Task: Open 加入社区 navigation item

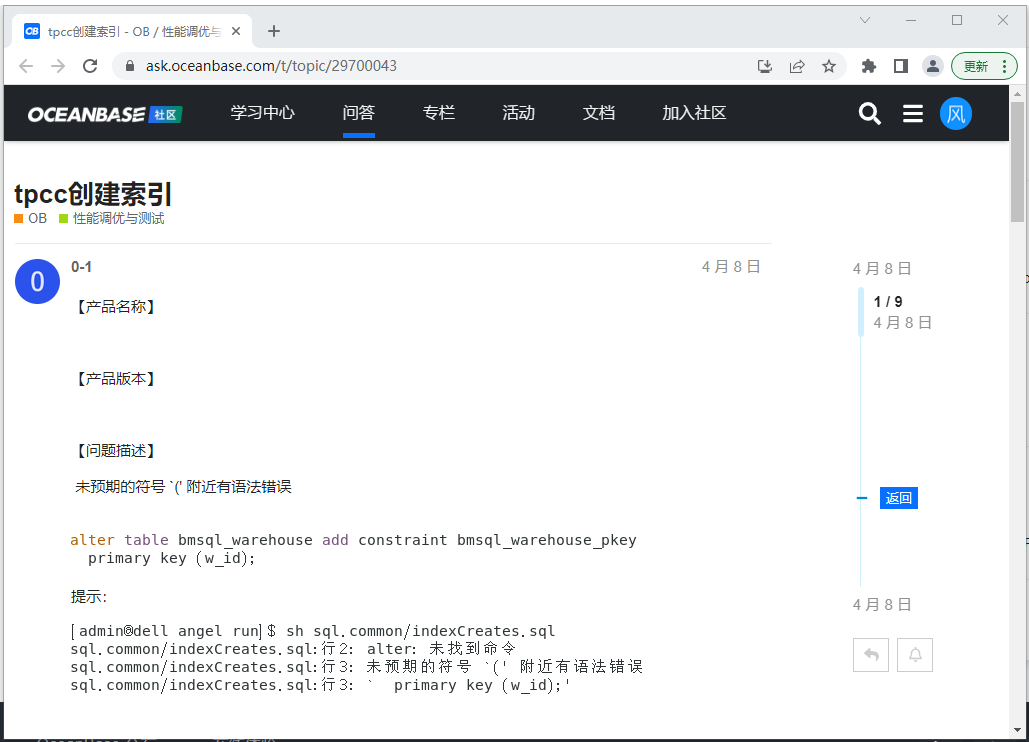Action: [694, 113]
